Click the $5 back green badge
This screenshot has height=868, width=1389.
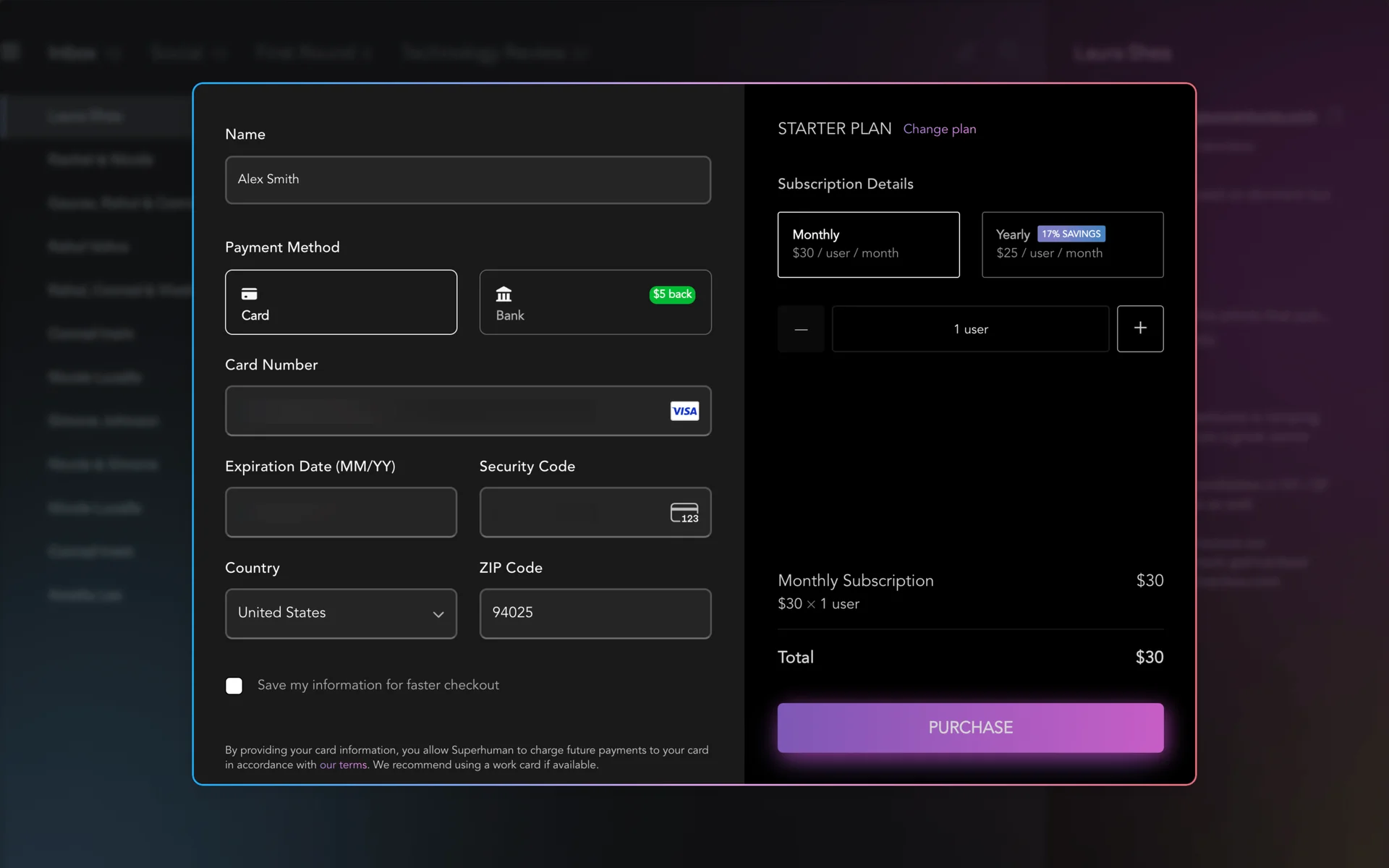pos(672,294)
